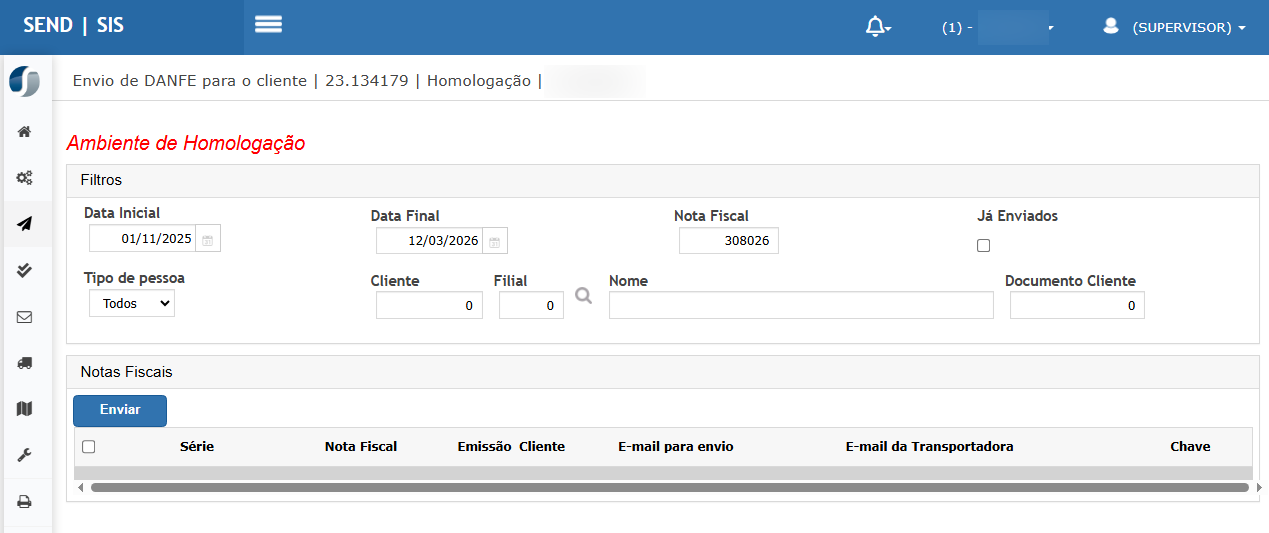Check the select-all box in table header

coord(89,447)
